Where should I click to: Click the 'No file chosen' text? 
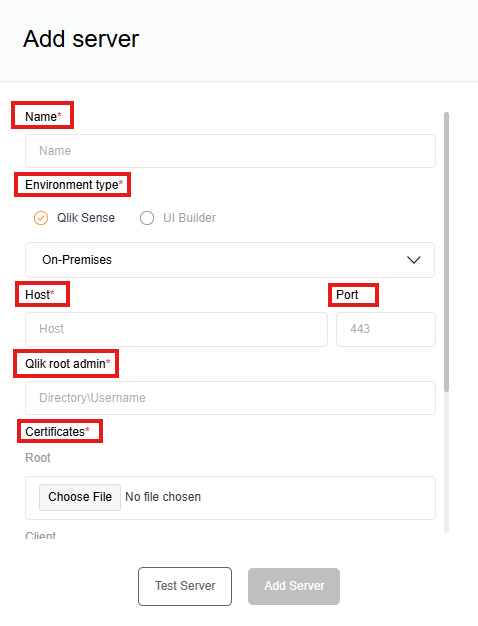point(163,497)
